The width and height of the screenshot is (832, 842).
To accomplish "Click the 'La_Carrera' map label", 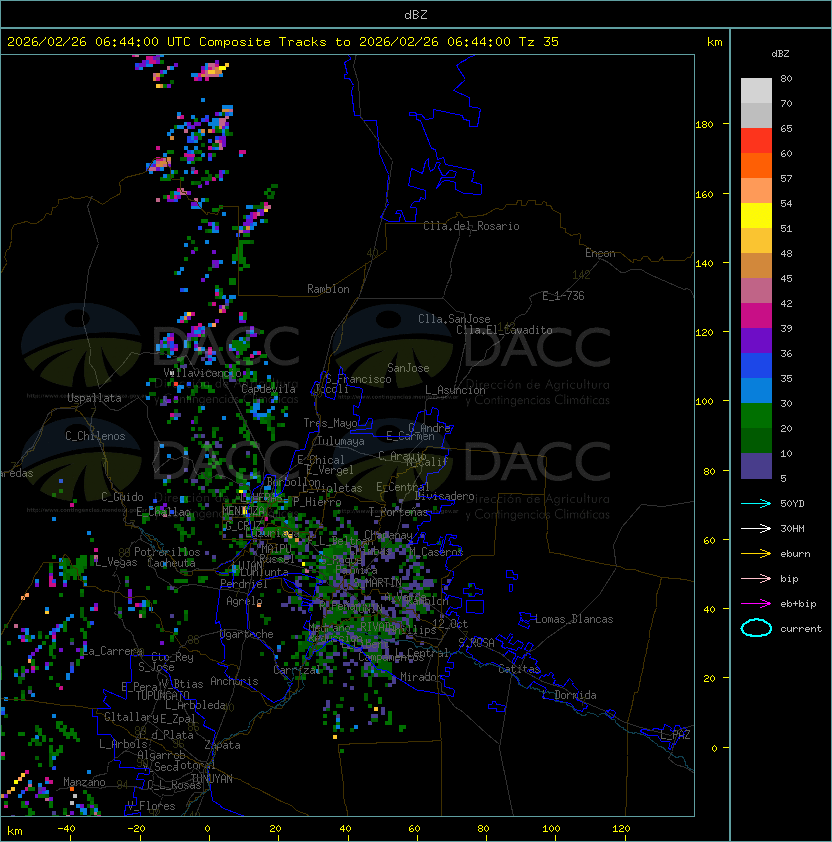I will click(x=113, y=651).
